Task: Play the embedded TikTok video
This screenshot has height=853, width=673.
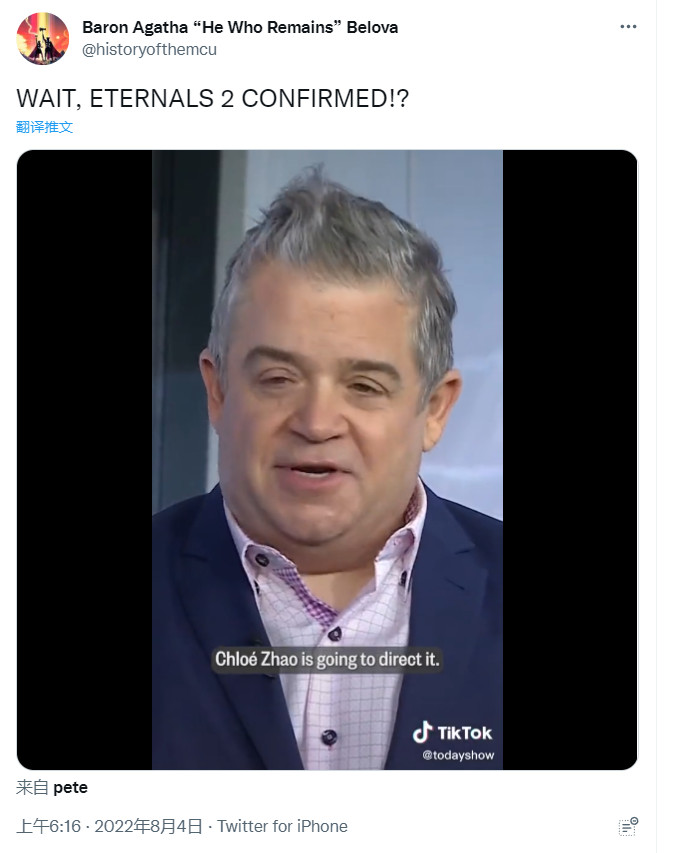Action: coord(327,460)
